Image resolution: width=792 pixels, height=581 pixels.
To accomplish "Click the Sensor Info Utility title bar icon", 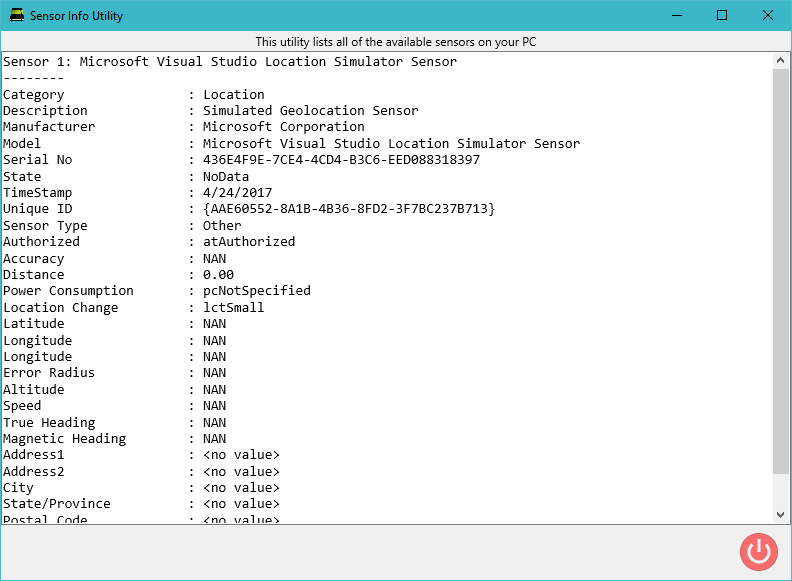I will click(x=17, y=15).
